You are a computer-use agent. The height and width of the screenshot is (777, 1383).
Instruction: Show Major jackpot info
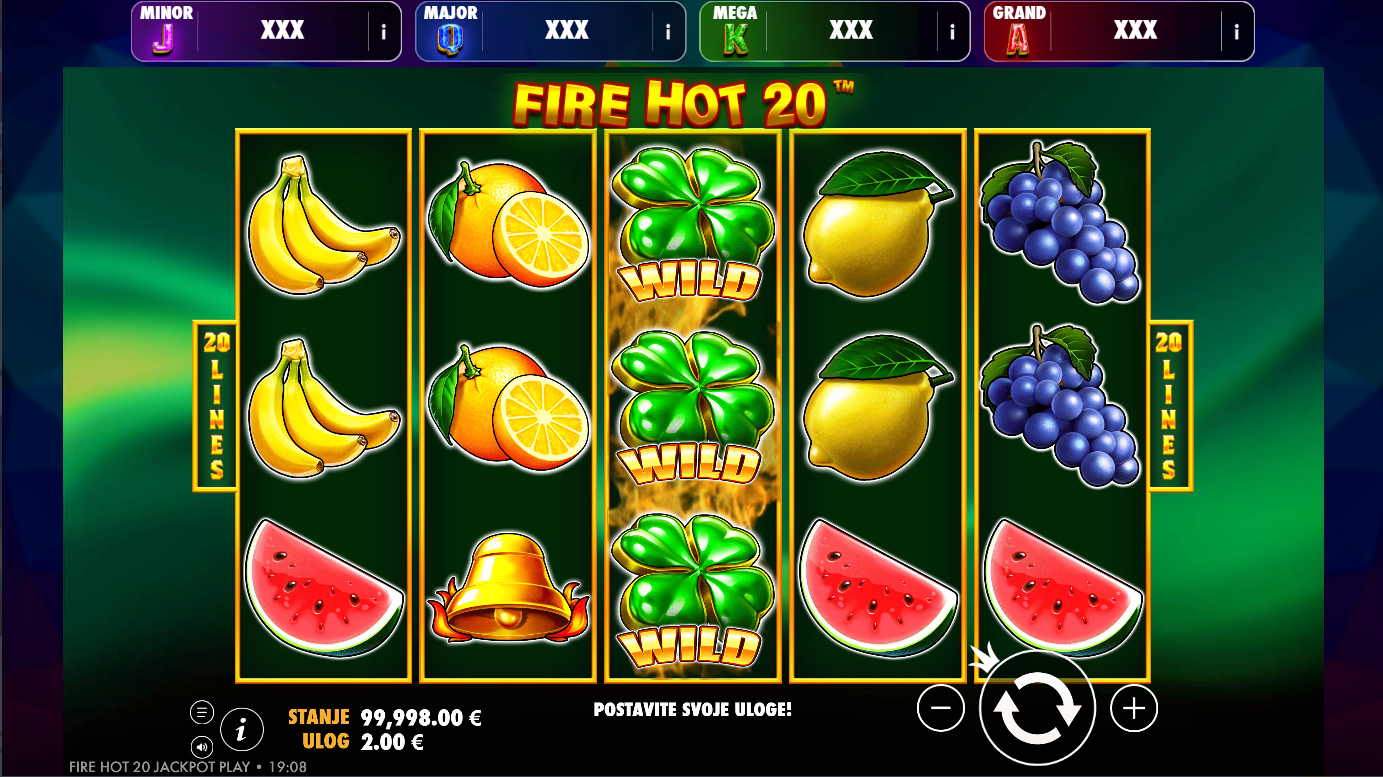tap(667, 32)
